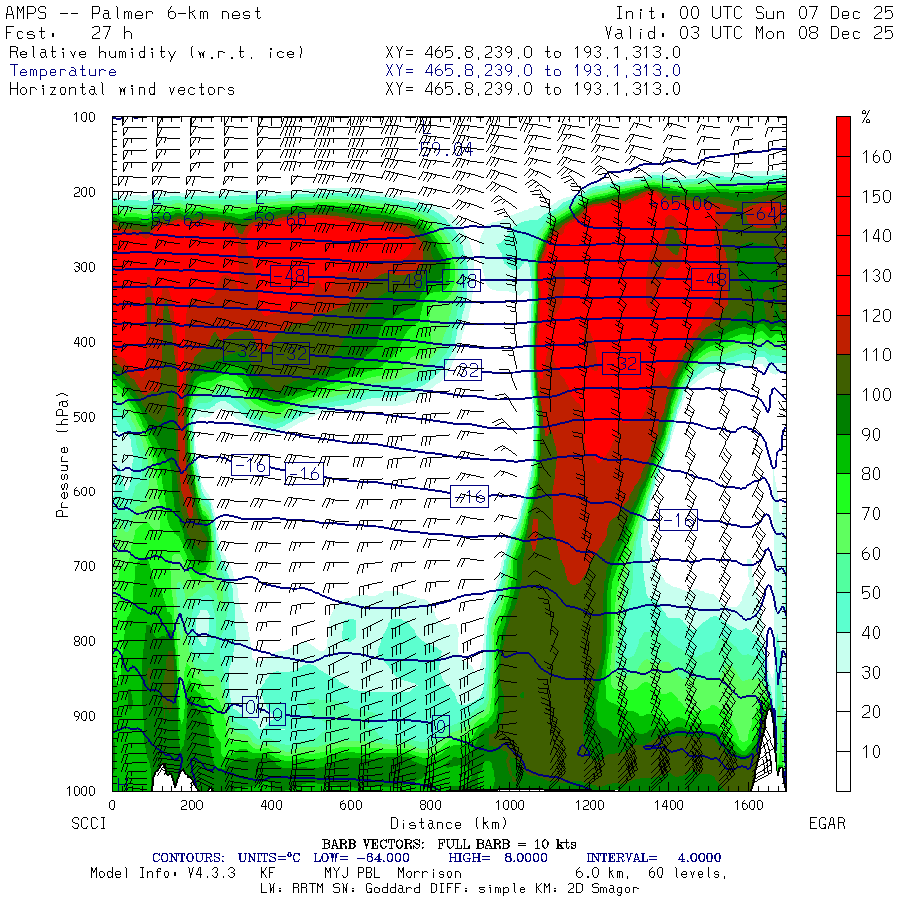The width and height of the screenshot is (900, 900).
Task: Click the 160 label on the colorbar
Action: pos(876,157)
